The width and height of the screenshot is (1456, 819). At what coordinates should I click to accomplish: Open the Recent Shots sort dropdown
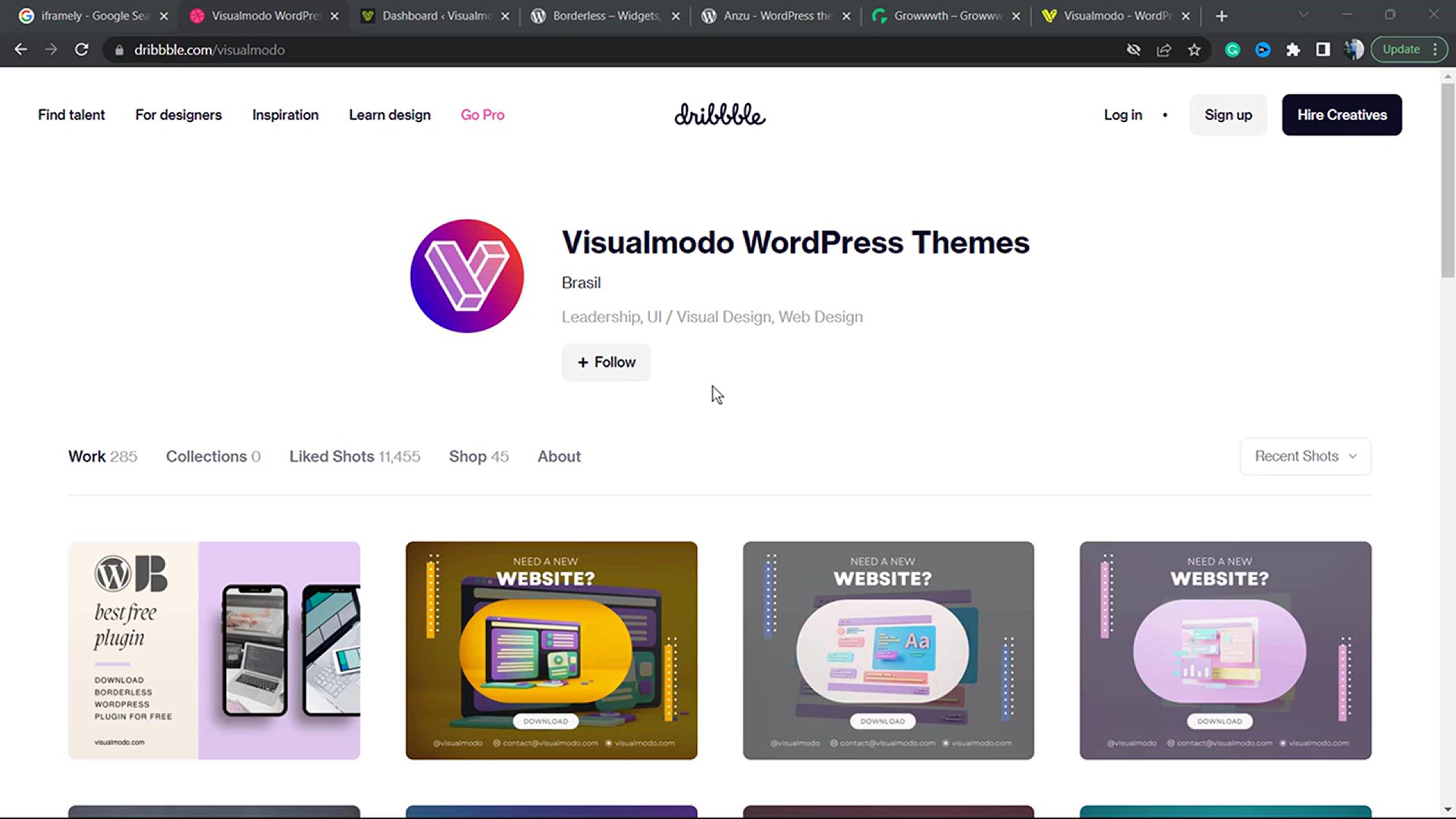(1305, 457)
